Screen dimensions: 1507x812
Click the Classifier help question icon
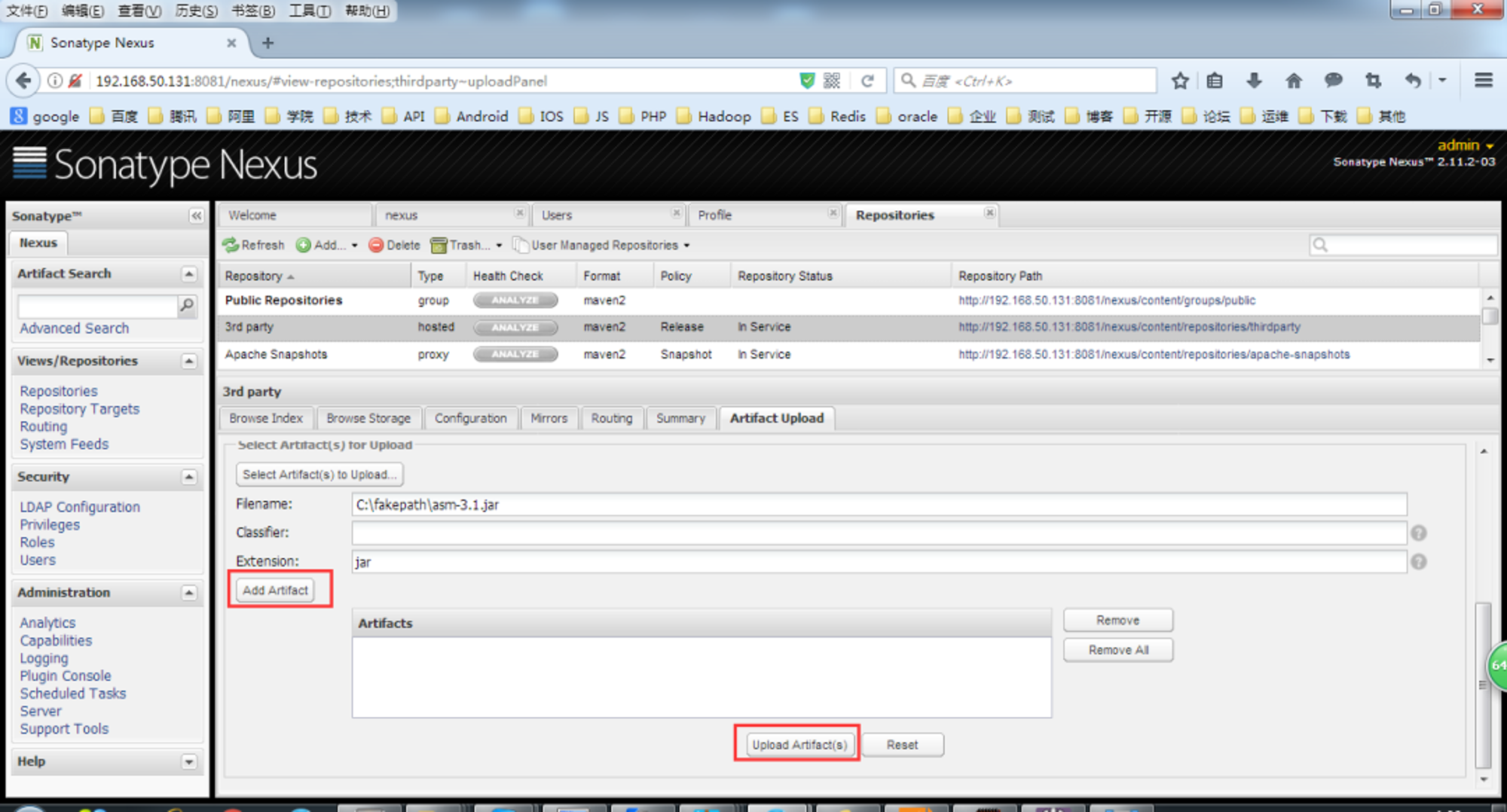click(1419, 533)
